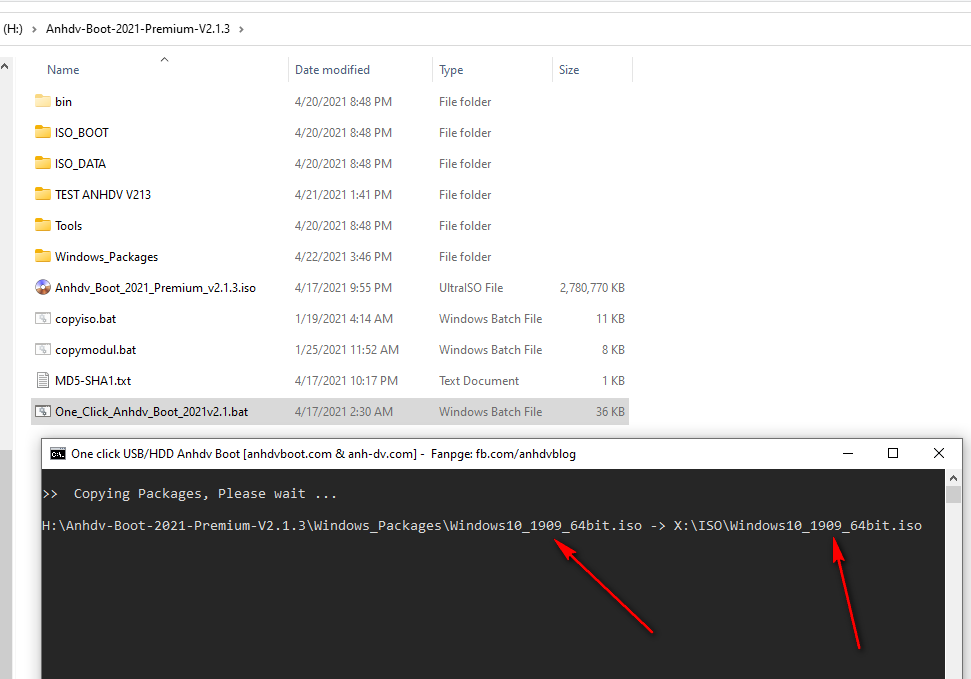This screenshot has width=971, height=679.
Task: Select file name MD5-SHA1.txt
Action: pos(93,380)
